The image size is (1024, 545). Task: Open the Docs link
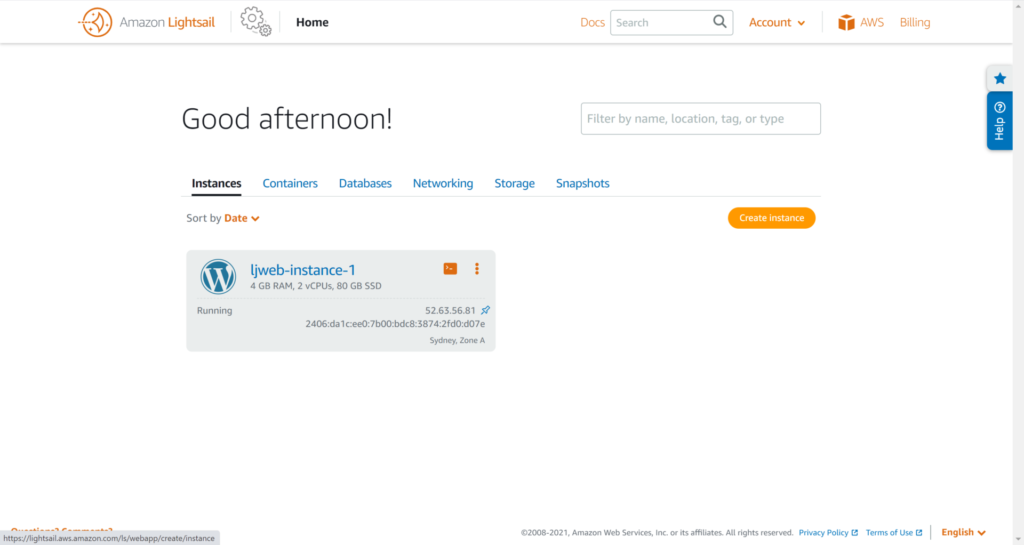[592, 22]
